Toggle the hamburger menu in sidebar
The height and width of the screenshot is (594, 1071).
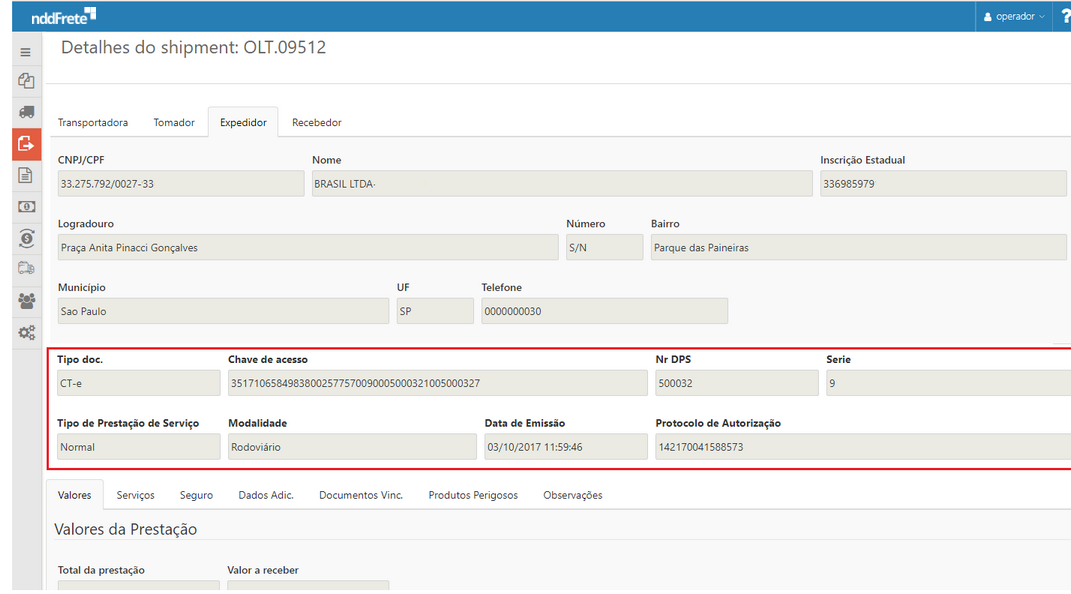(x=26, y=52)
